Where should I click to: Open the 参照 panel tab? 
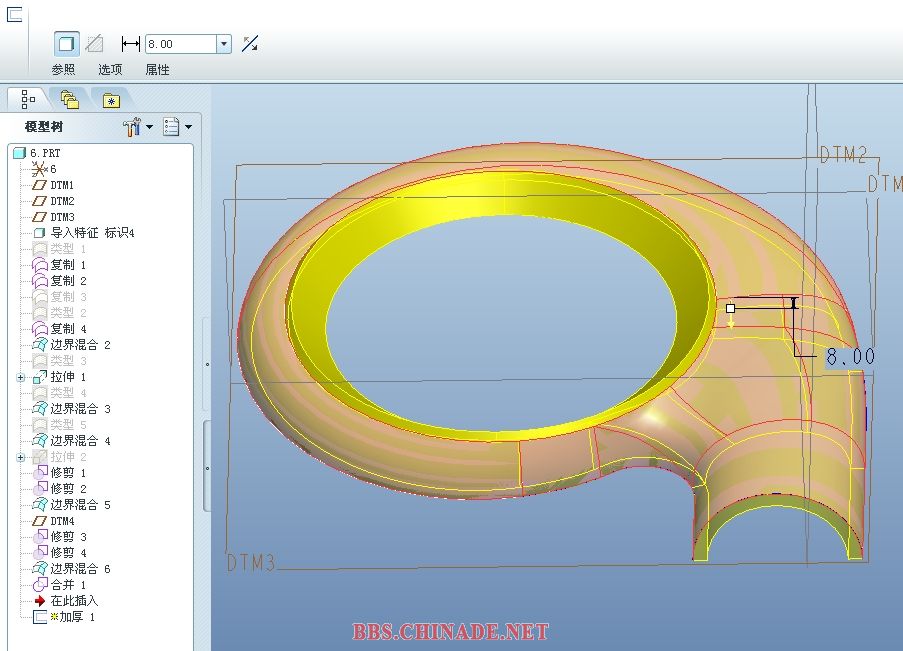tap(64, 70)
